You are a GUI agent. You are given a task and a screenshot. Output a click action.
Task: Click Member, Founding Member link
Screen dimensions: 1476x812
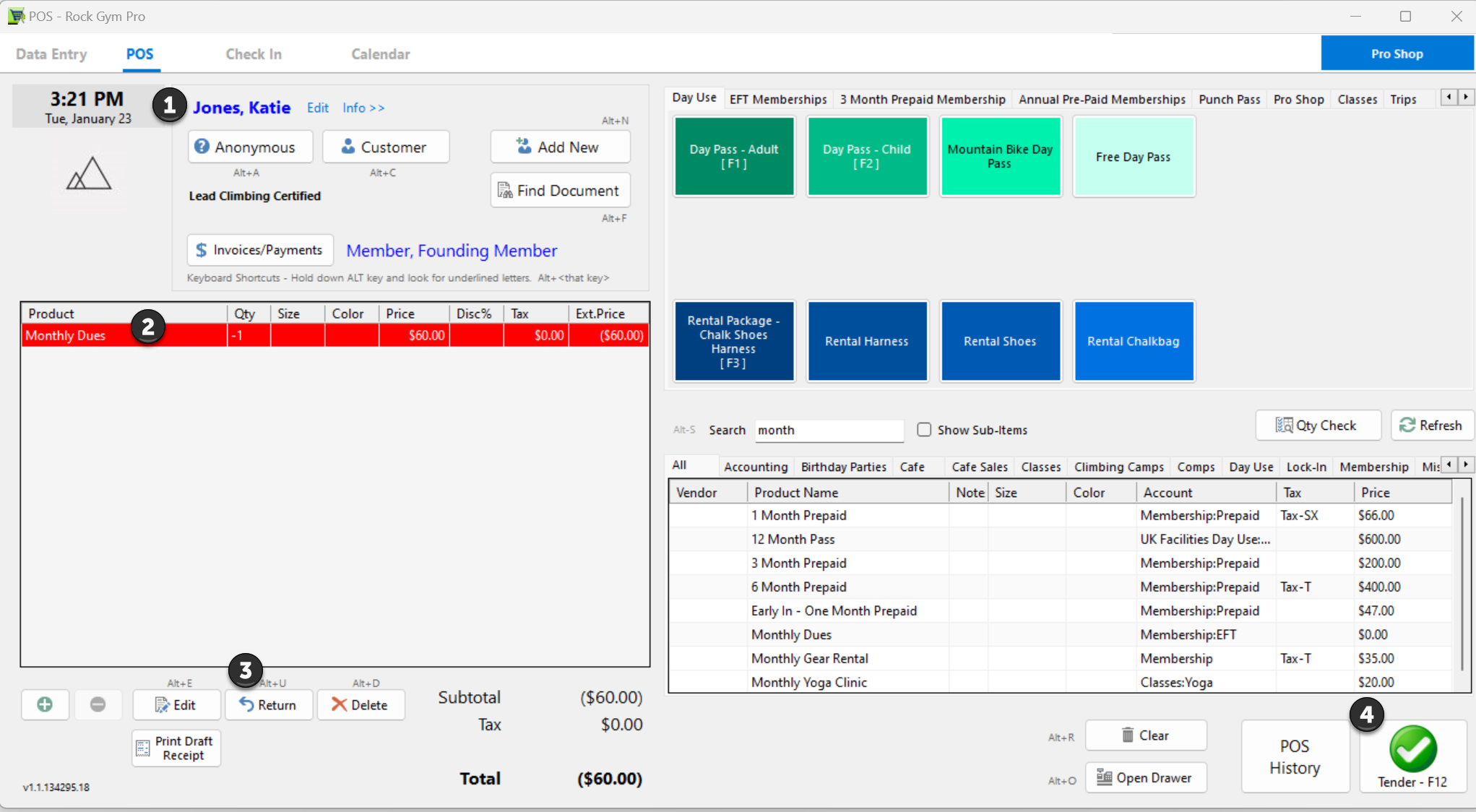(x=452, y=251)
